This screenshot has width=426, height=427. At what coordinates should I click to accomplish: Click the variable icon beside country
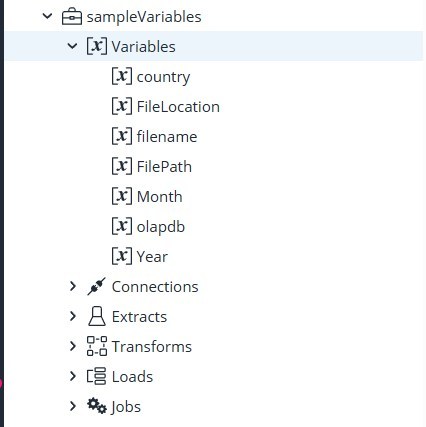click(122, 76)
